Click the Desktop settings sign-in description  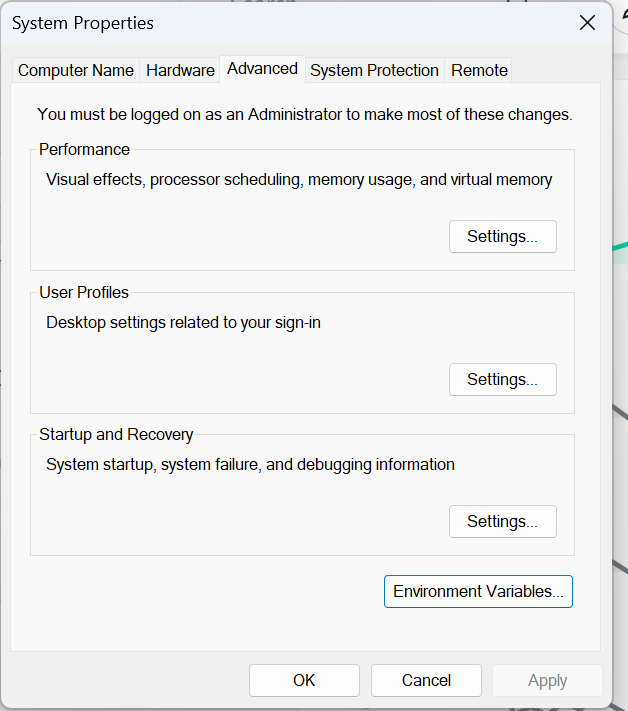(183, 322)
